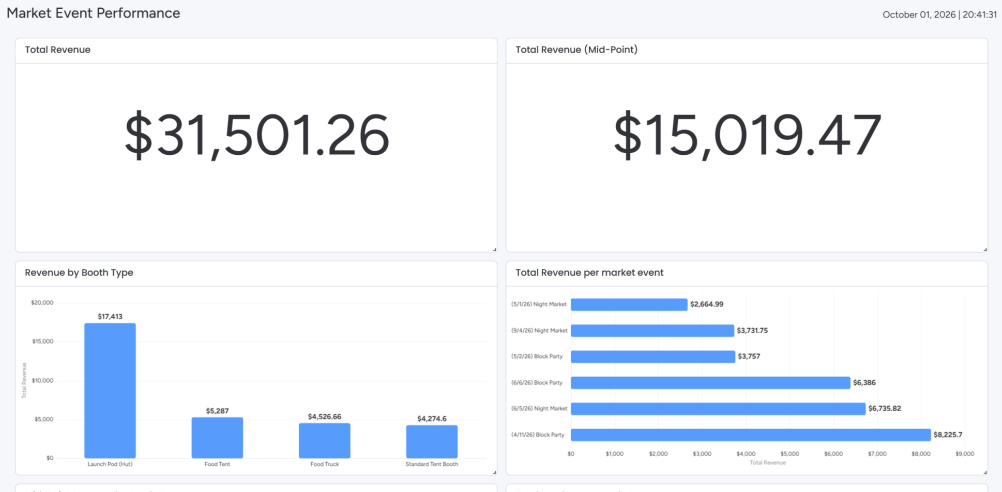Click the $4,000 x-axis tick

pos(746,454)
